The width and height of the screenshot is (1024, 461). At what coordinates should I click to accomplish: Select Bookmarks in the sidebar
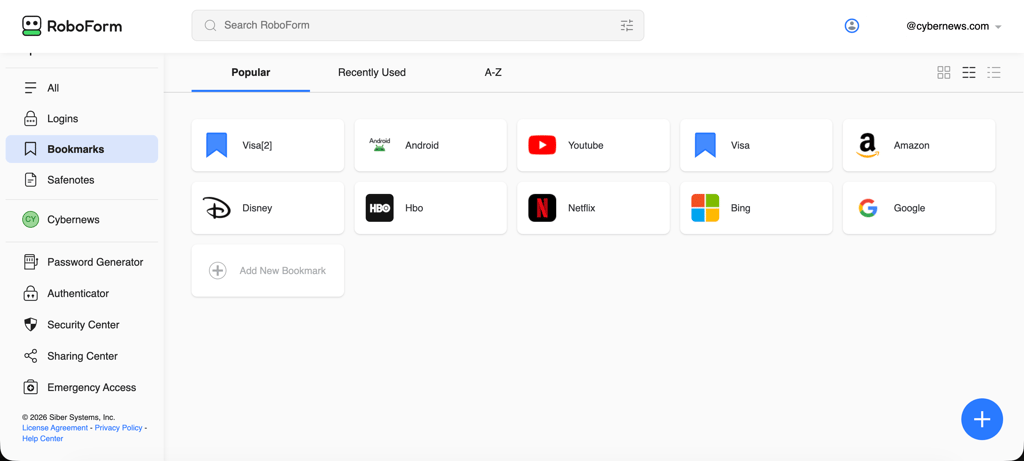(82, 149)
